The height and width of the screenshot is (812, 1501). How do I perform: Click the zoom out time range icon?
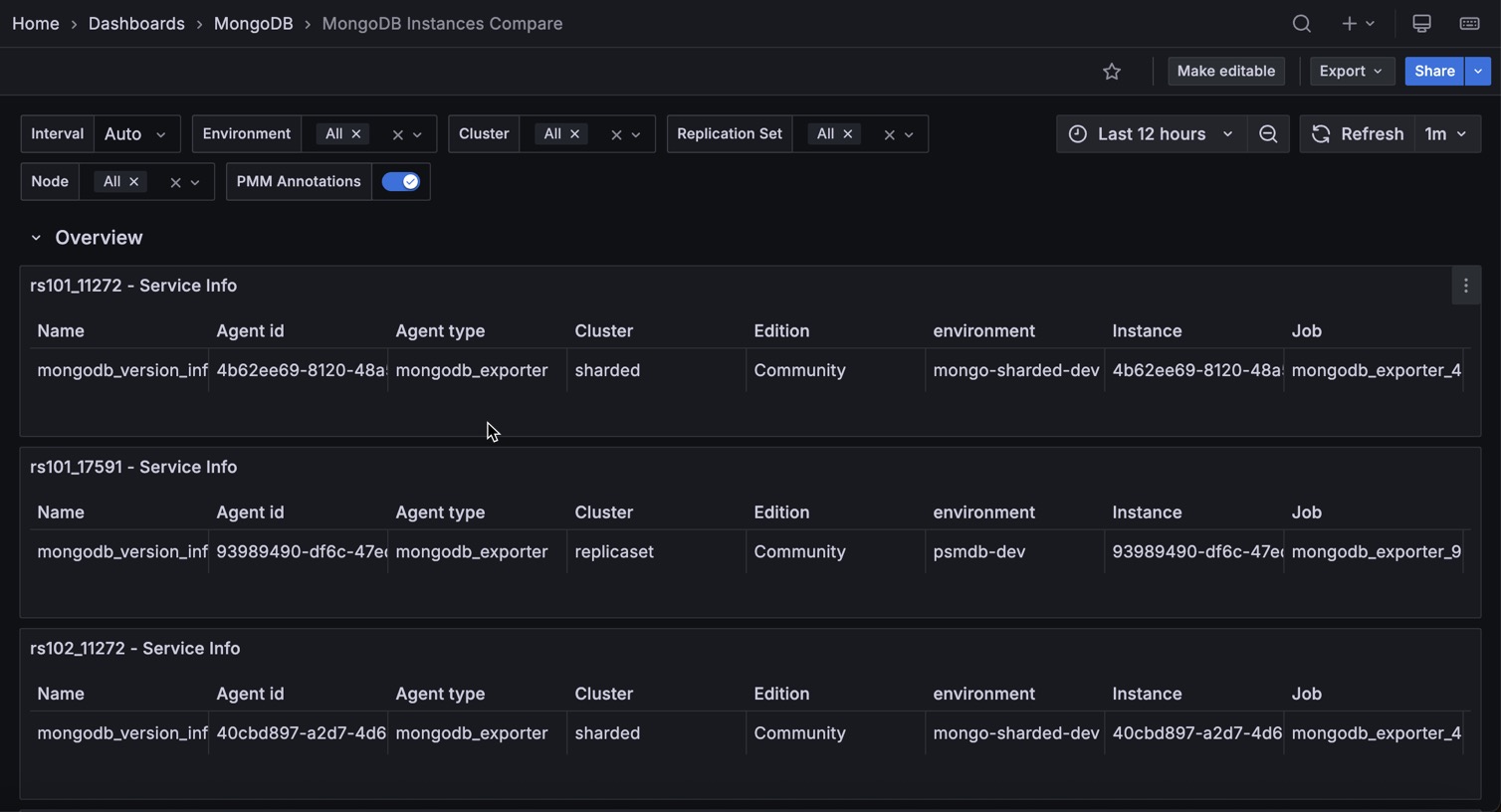[1267, 134]
